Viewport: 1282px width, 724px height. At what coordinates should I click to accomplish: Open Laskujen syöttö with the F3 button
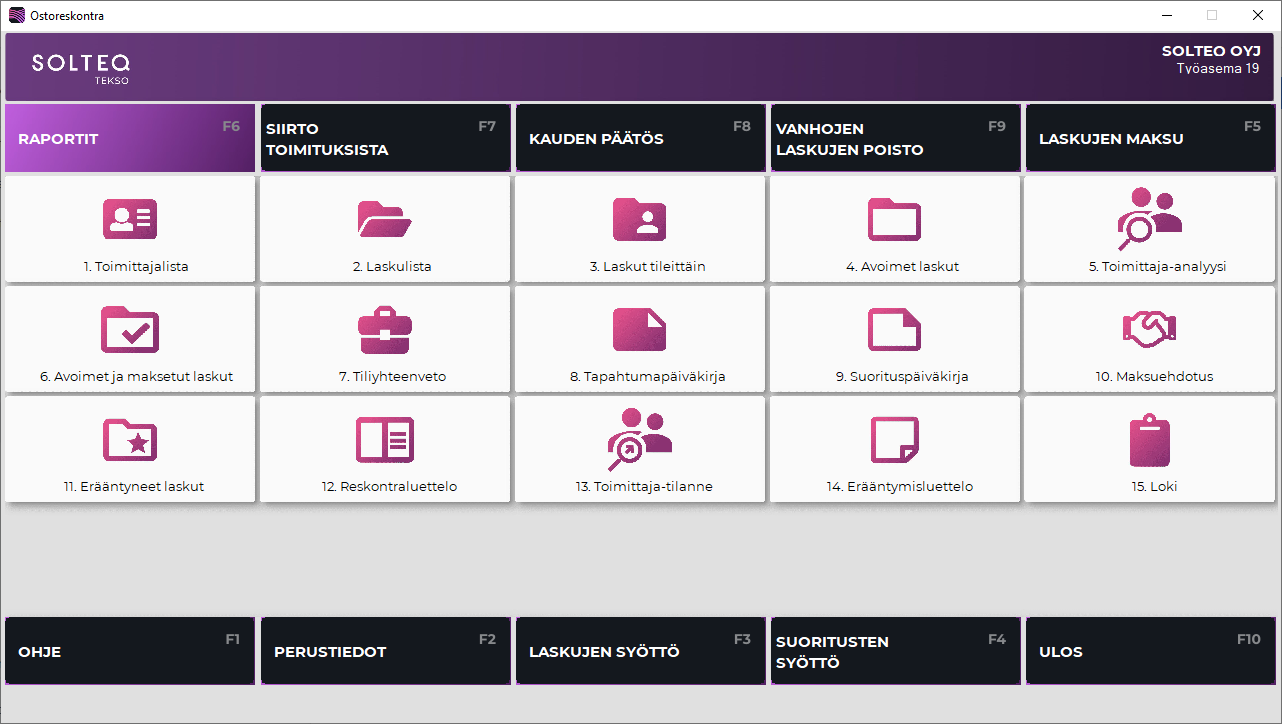[x=640, y=651]
